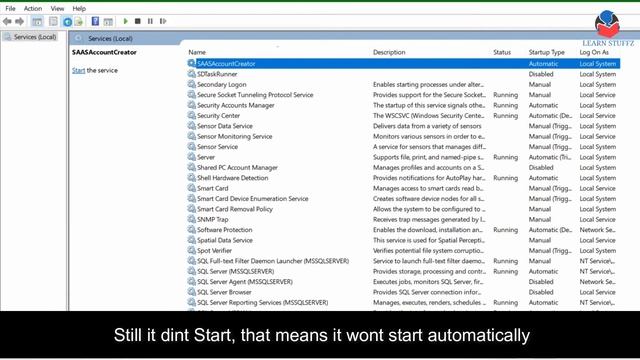Sort by the Log On As column header
The width and height of the screenshot is (640, 360).
pyautogui.click(x=594, y=52)
